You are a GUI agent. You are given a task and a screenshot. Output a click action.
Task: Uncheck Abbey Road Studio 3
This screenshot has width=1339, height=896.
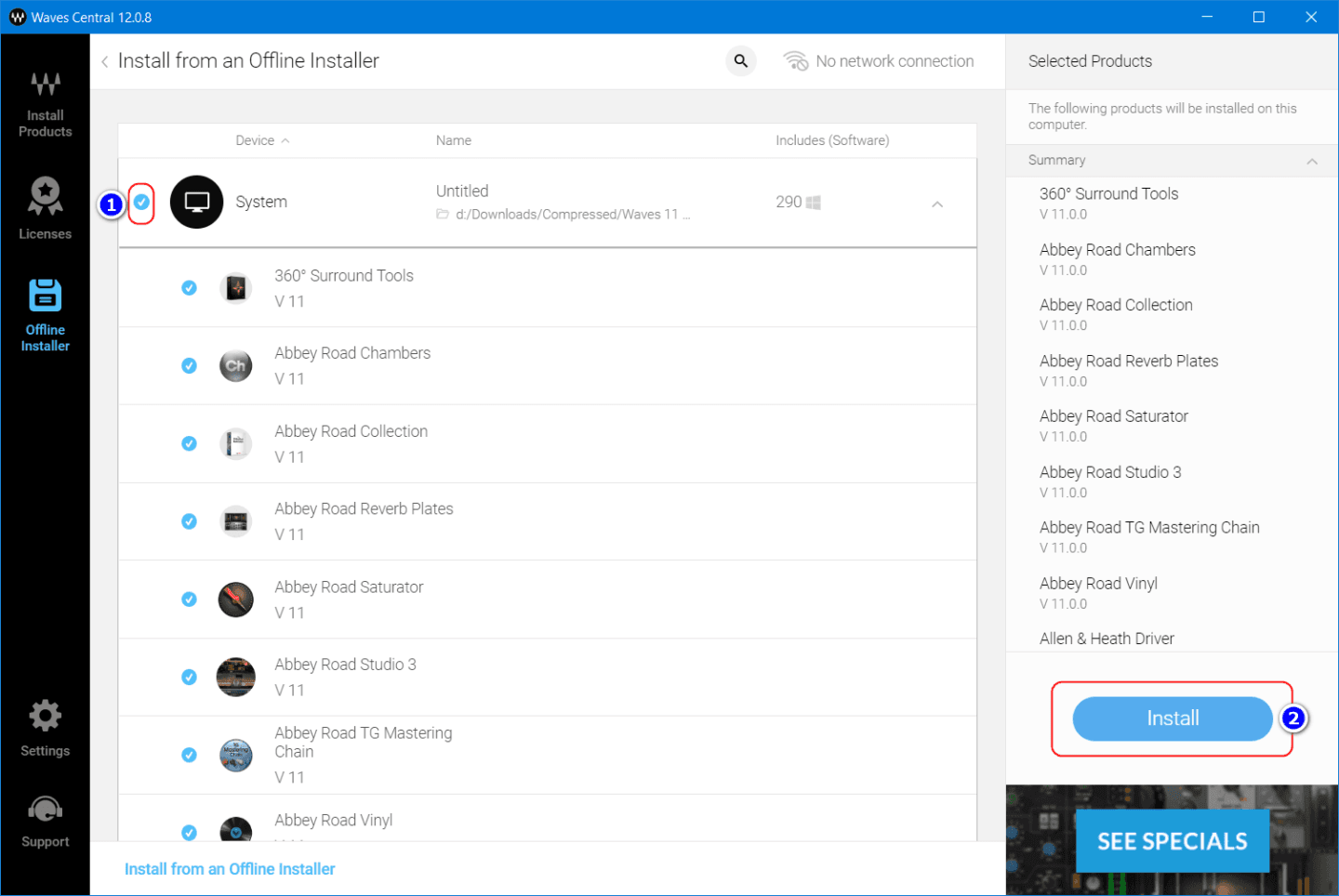tap(189, 677)
